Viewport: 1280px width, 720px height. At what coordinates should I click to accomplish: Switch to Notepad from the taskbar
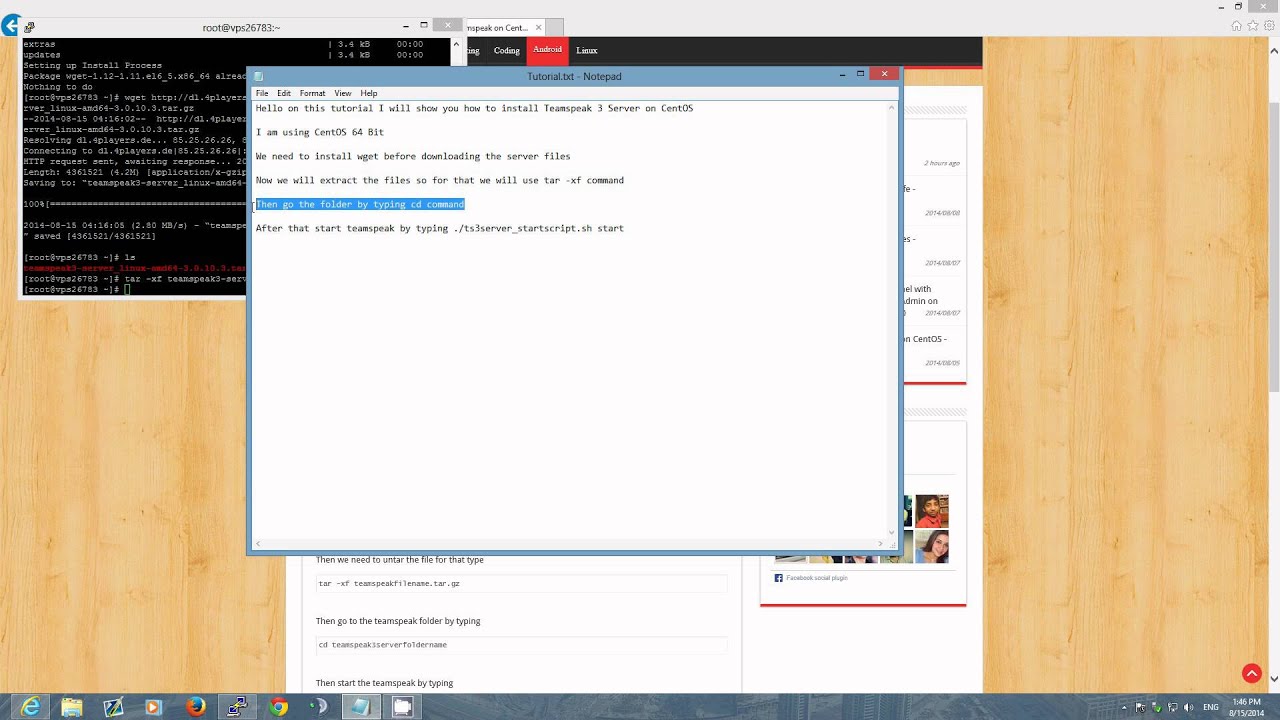point(360,707)
